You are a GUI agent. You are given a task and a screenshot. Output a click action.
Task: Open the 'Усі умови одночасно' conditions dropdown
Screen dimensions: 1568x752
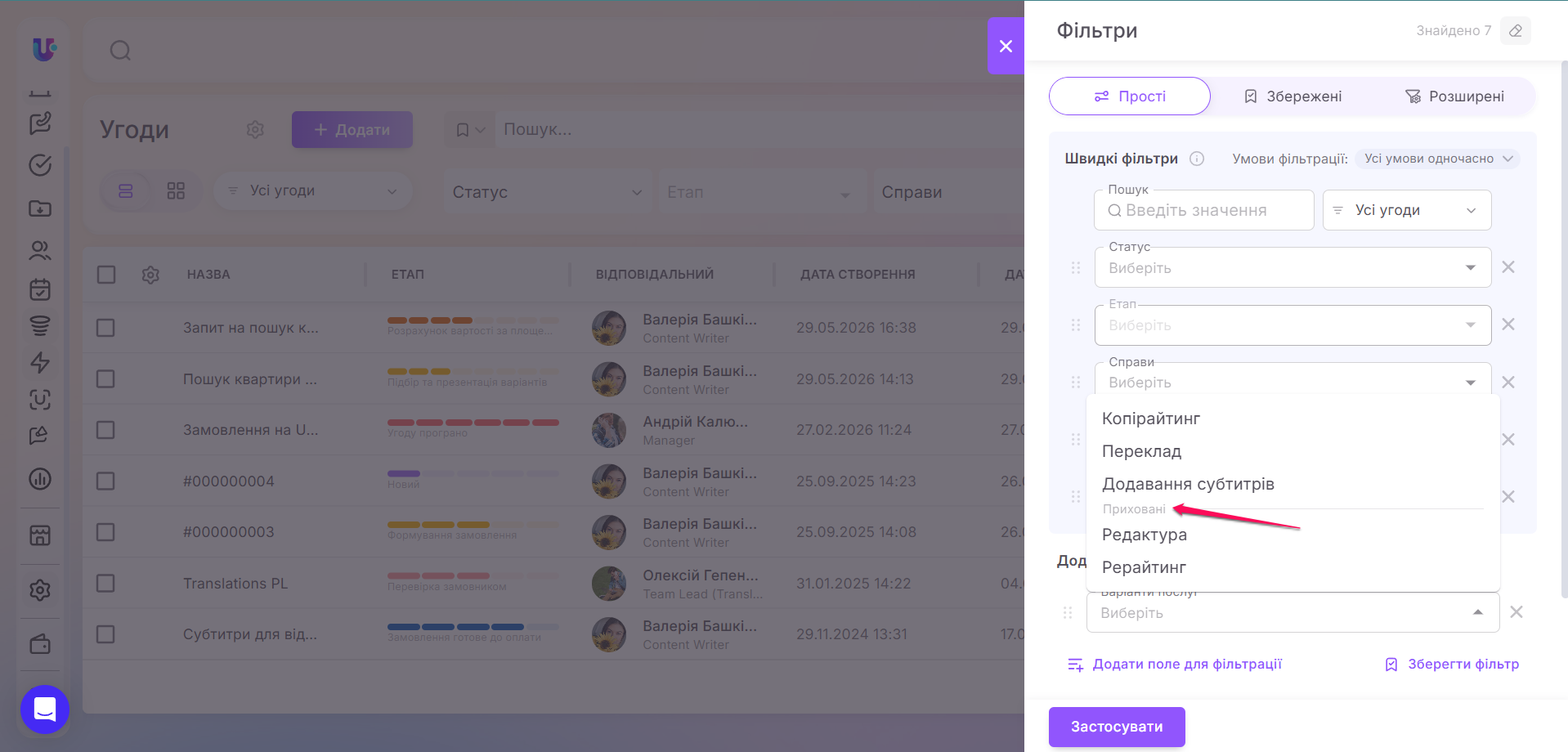tap(1438, 159)
